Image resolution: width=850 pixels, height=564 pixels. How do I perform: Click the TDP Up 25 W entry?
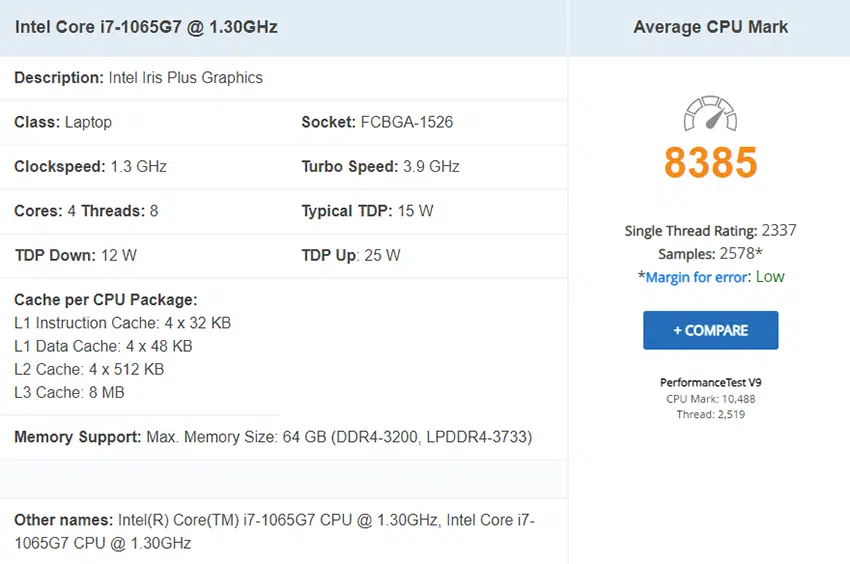pyautogui.click(x=351, y=255)
